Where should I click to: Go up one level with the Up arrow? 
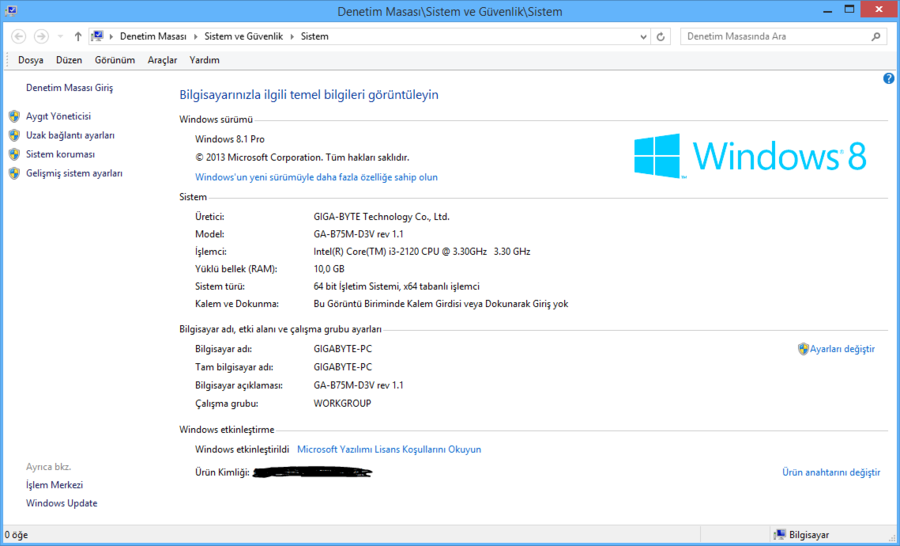[78, 36]
